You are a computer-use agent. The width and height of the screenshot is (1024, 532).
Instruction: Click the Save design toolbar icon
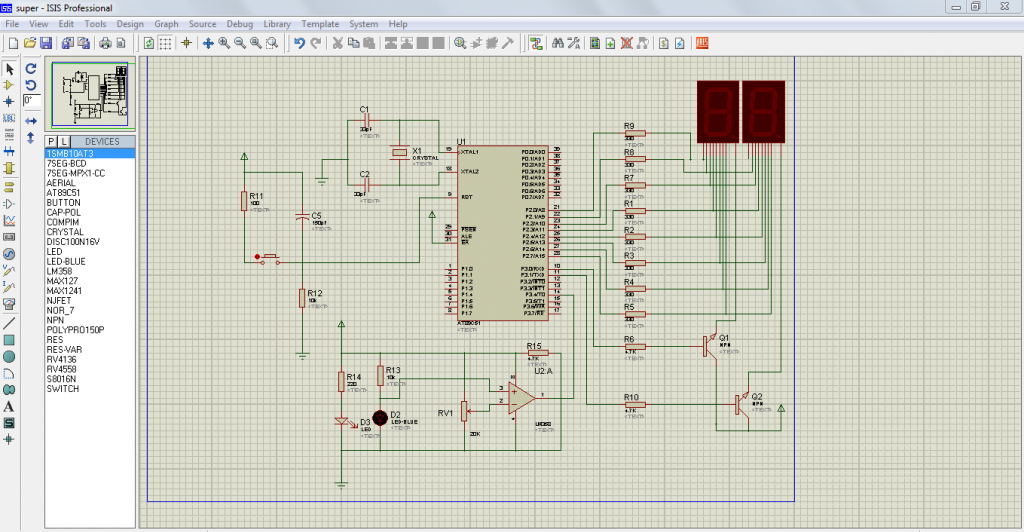pyautogui.click(x=46, y=43)
